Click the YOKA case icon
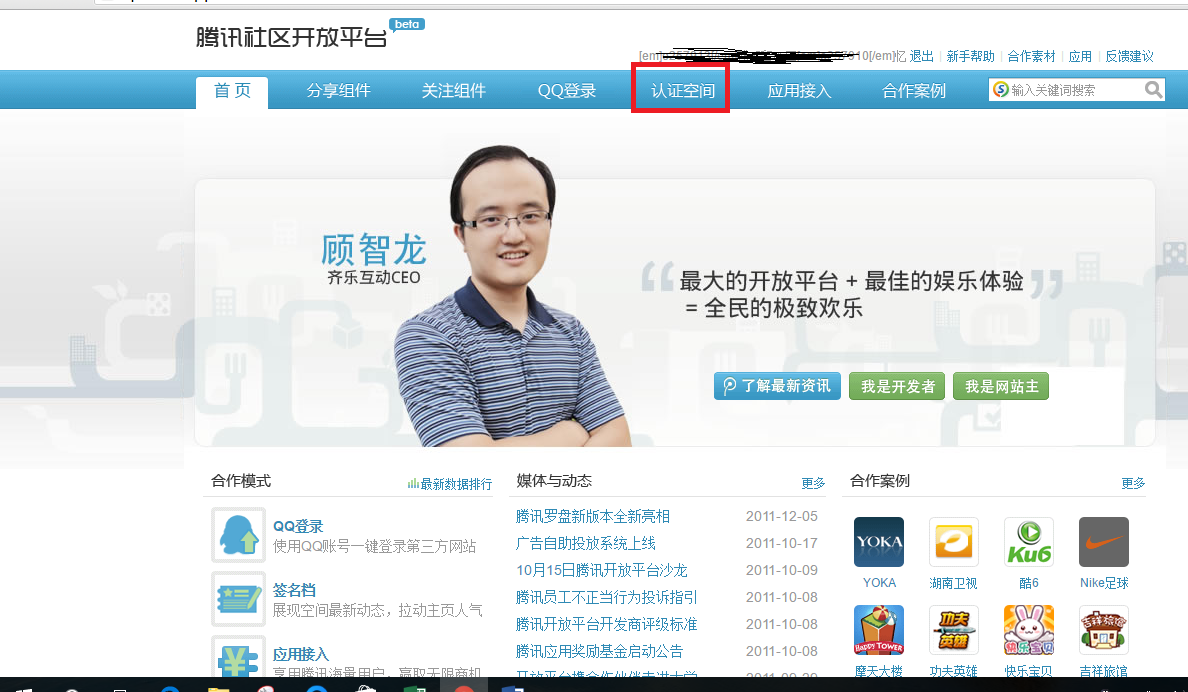 pyautogui.click(x=879, y=542)
